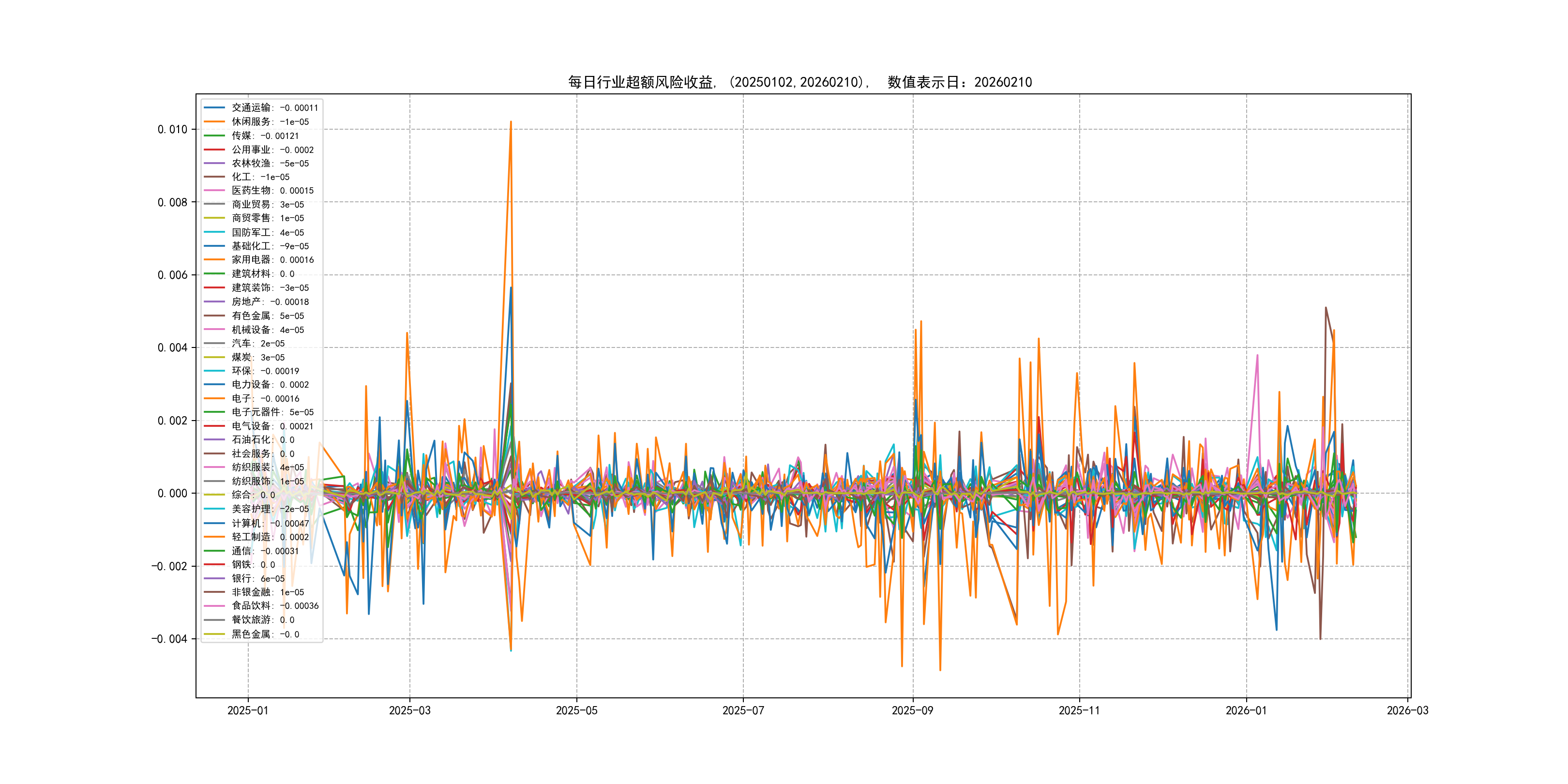Click the 0.010 y-axis tick label
The image size is (1568, 784).
tap(172, 129)
